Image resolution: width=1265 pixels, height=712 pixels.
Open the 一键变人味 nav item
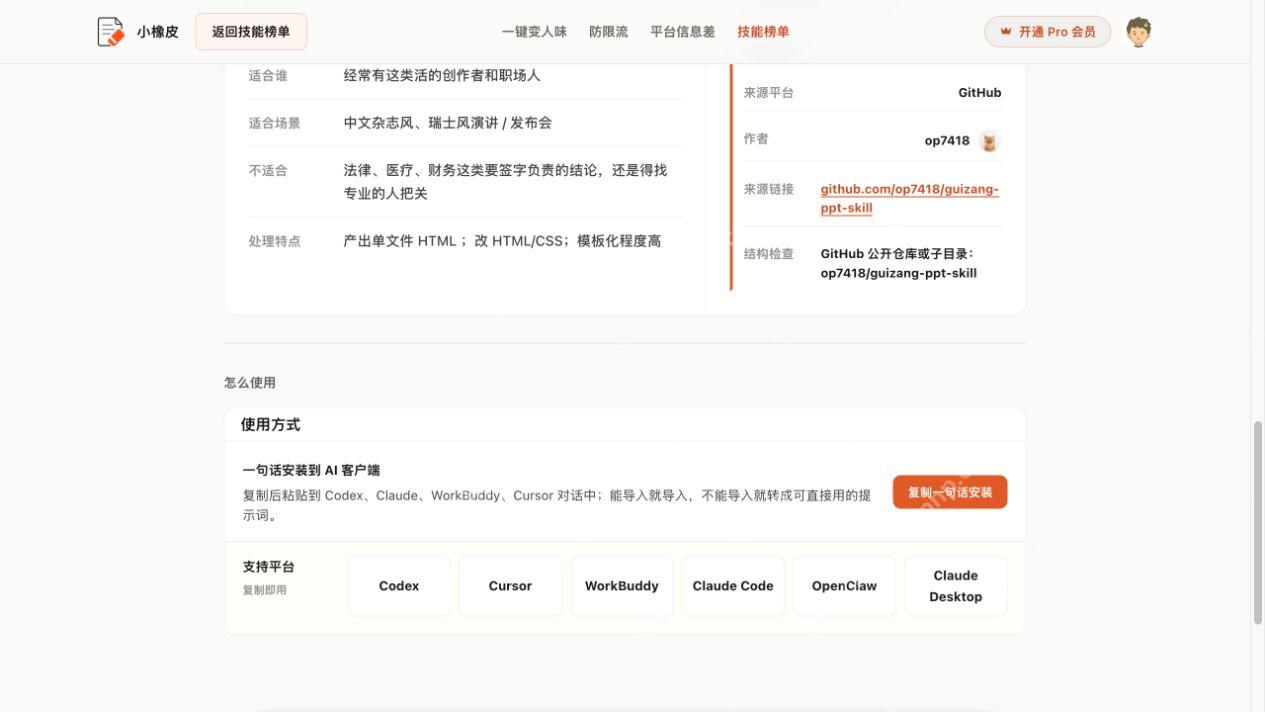534,32
